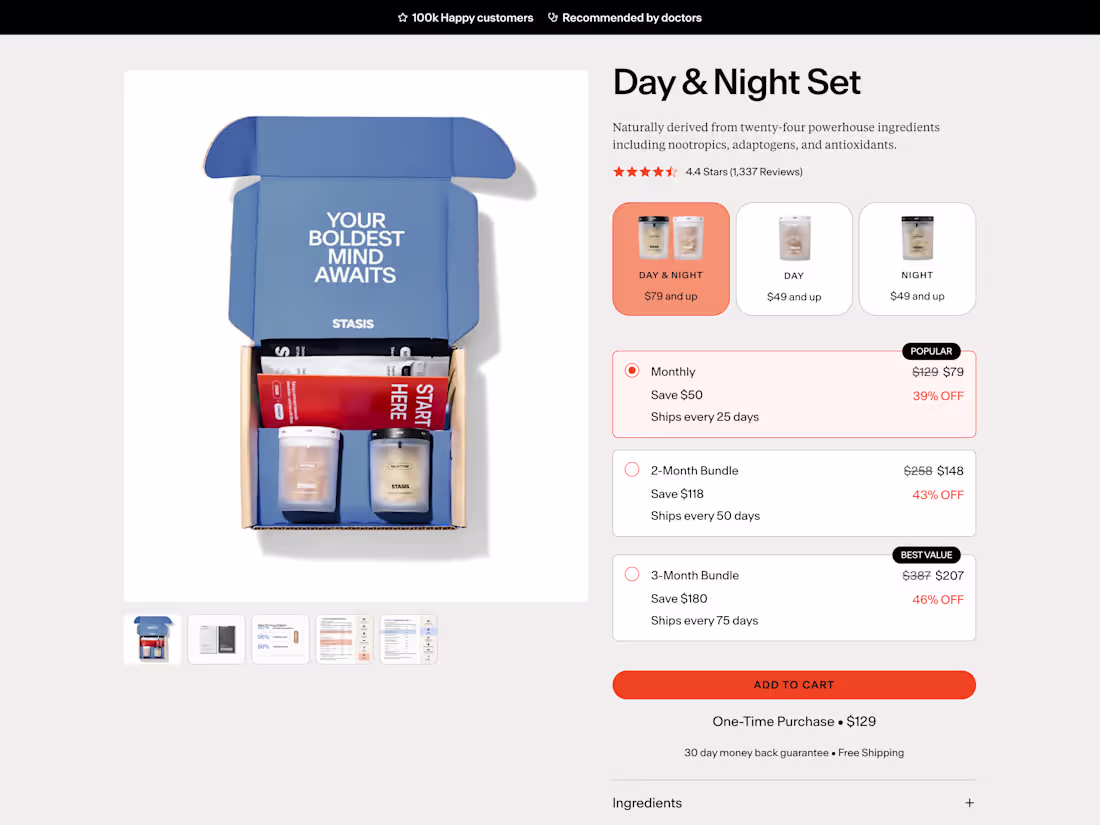The height and width of the screenshot is (825, 1100).
Task: Choose One-Time Purchase for $129
Action: [793, 721]
